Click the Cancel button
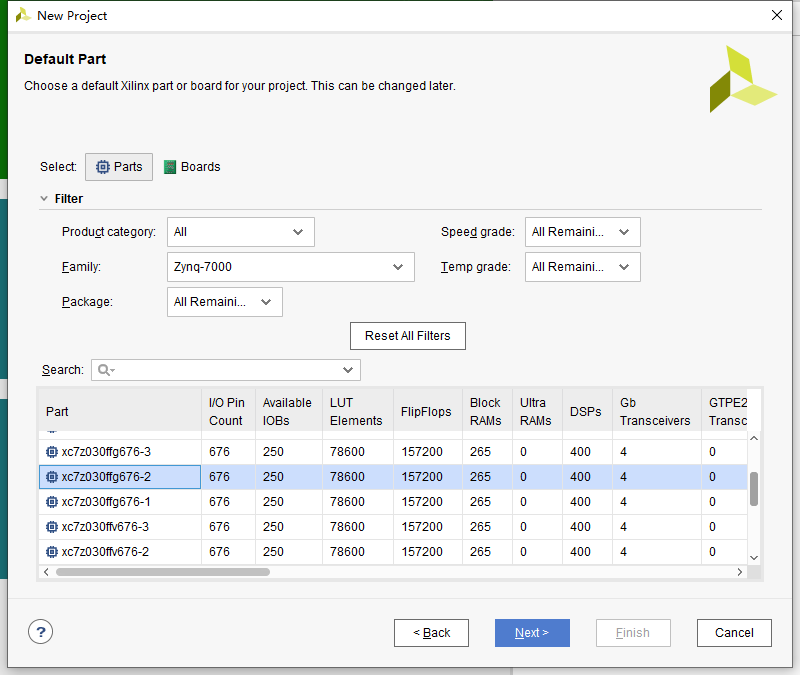800x675 pixels. click(x=734, y=633)
